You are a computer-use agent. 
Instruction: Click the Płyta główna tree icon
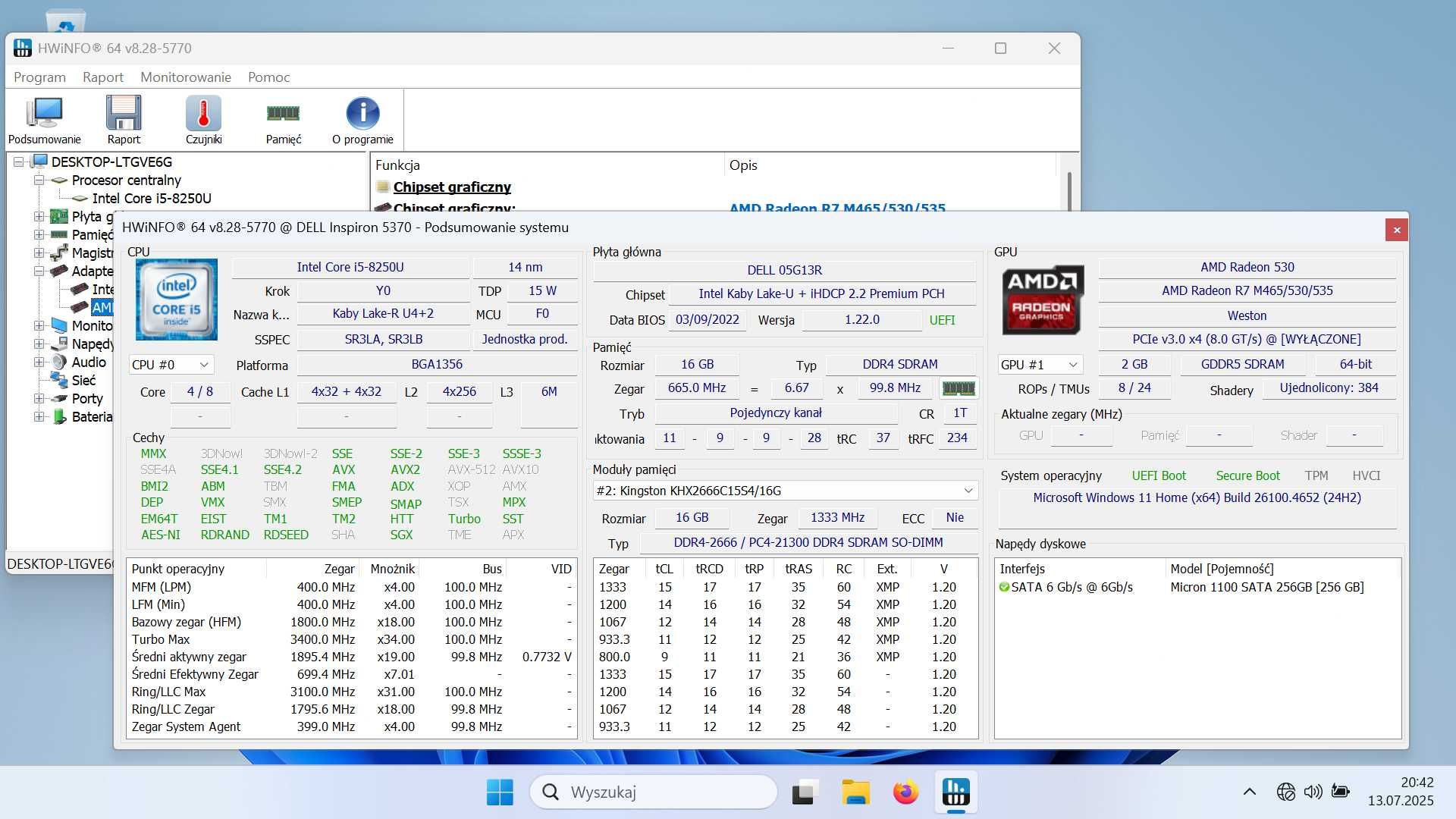[58, 217]
